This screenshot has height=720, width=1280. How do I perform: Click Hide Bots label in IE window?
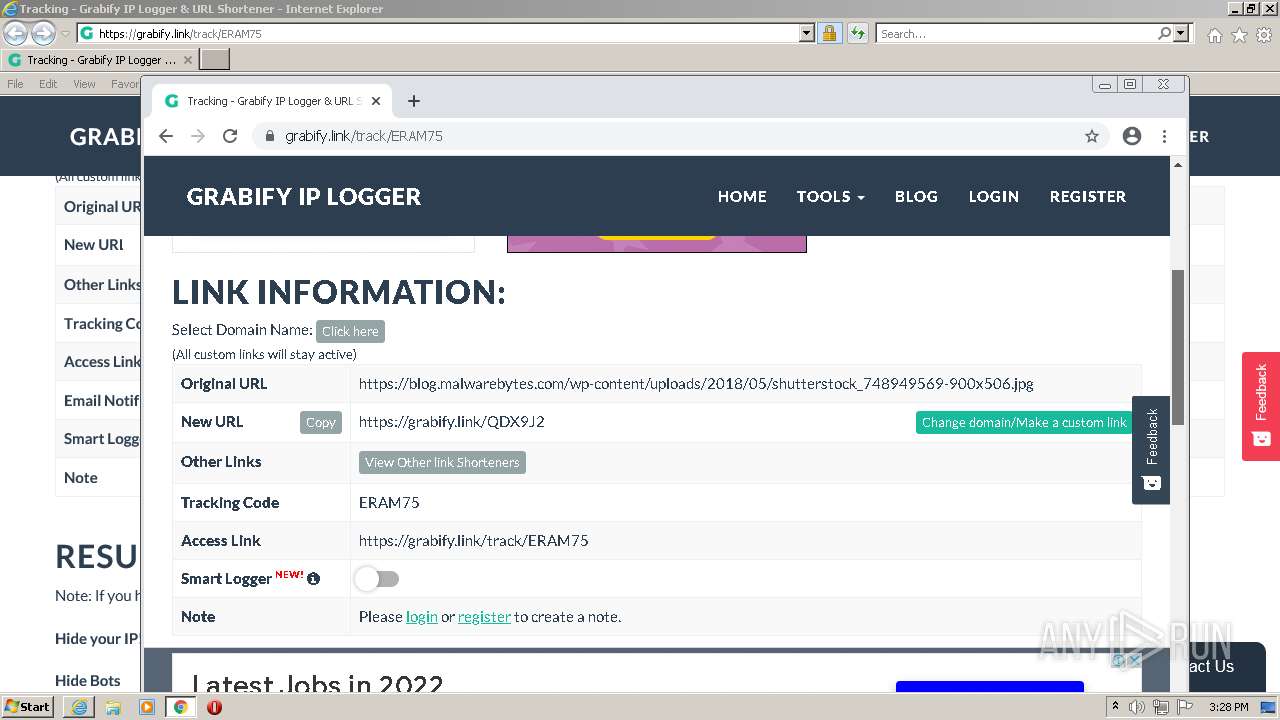(x=88, y=681)
